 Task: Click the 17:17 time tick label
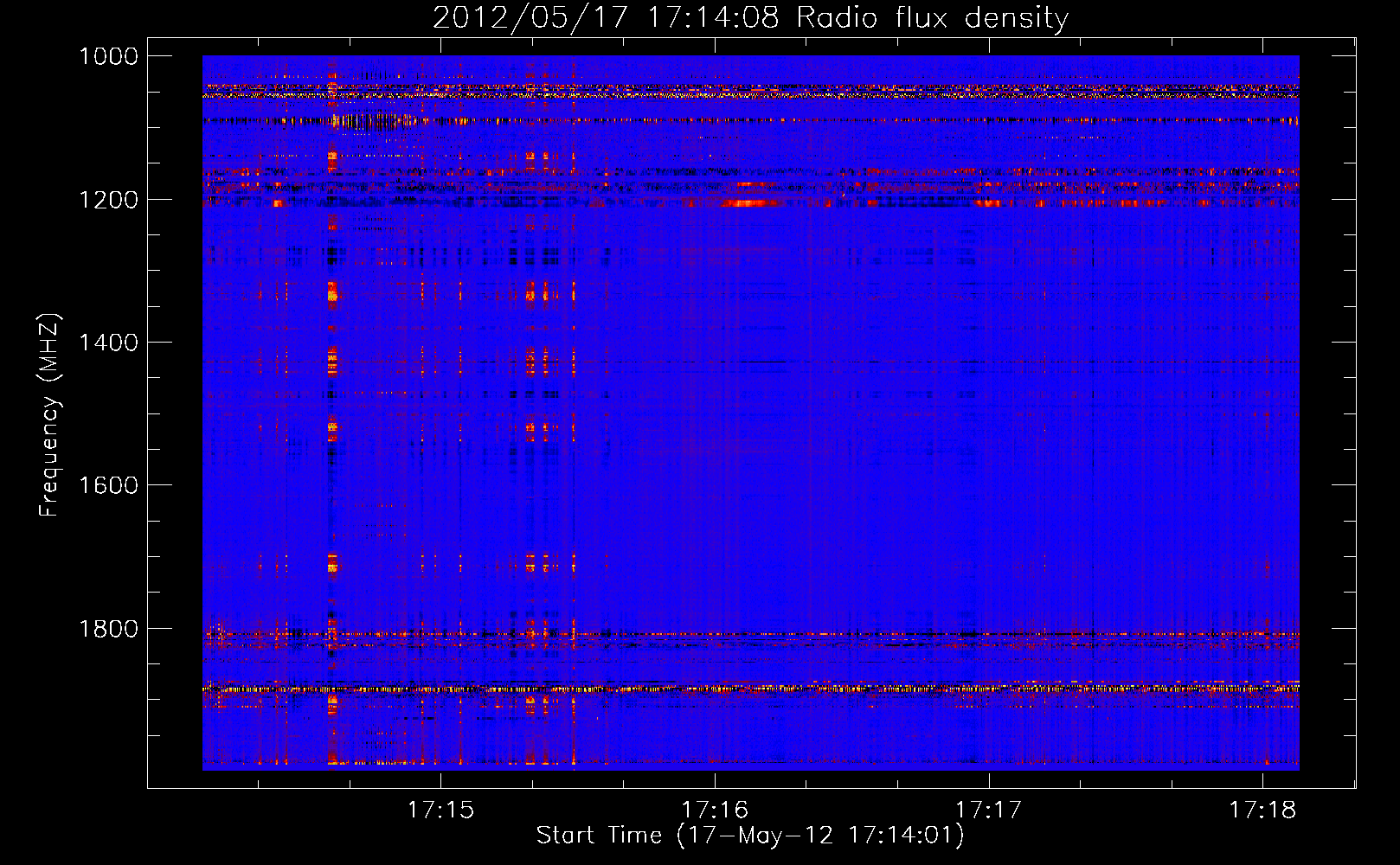coord(989,811)
